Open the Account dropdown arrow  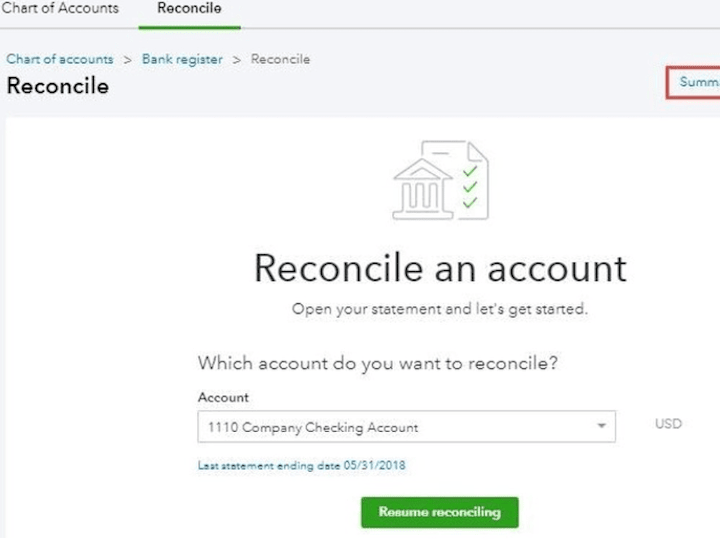601,426
